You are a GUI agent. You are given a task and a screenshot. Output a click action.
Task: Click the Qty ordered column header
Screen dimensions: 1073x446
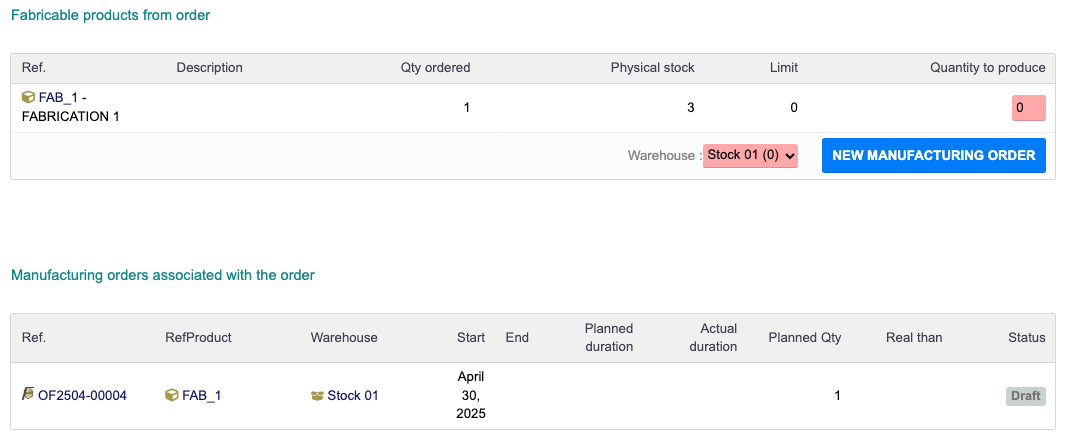point(435,68)
